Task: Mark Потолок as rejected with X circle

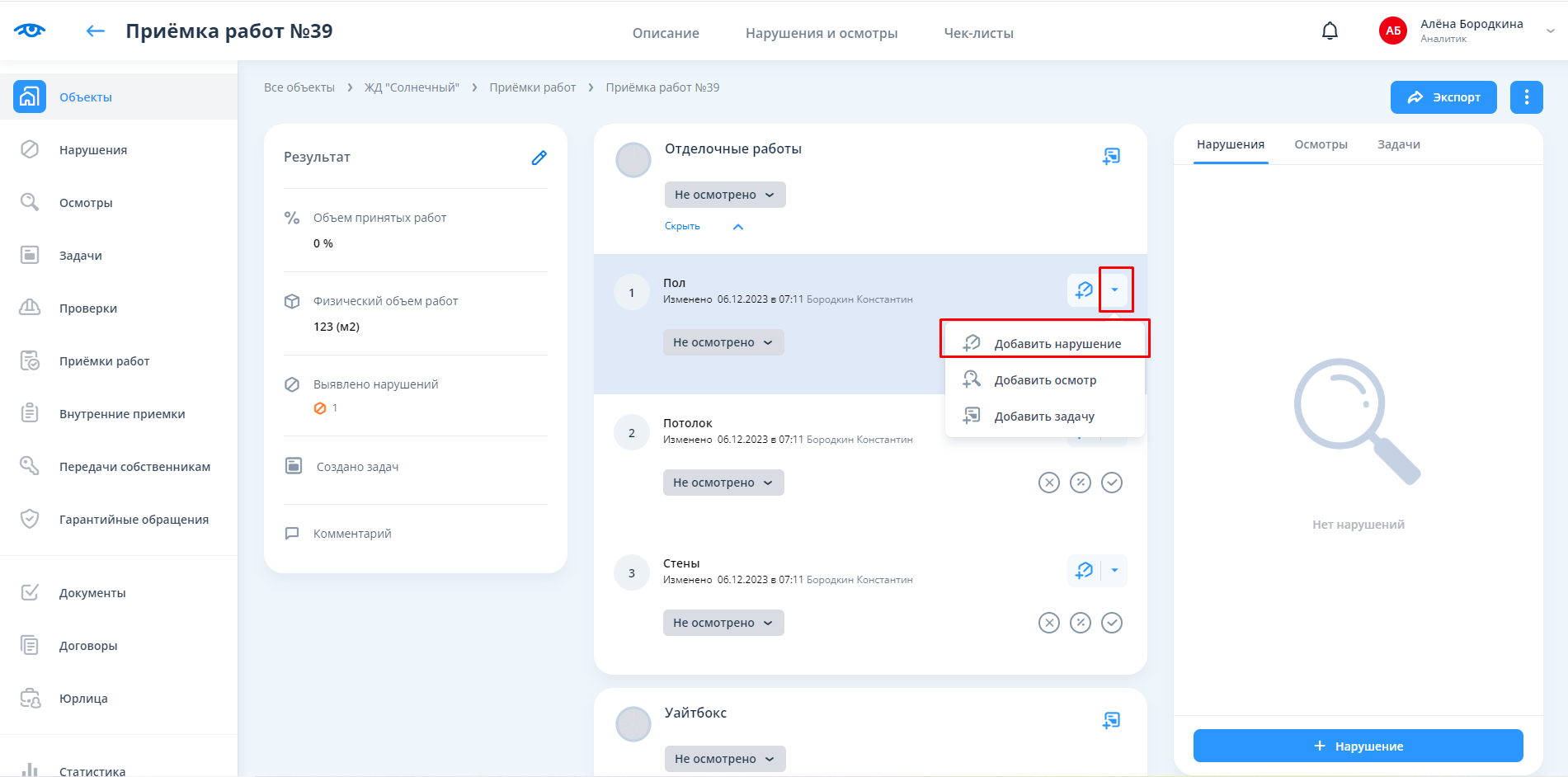Action: (x=1048, y=483)
